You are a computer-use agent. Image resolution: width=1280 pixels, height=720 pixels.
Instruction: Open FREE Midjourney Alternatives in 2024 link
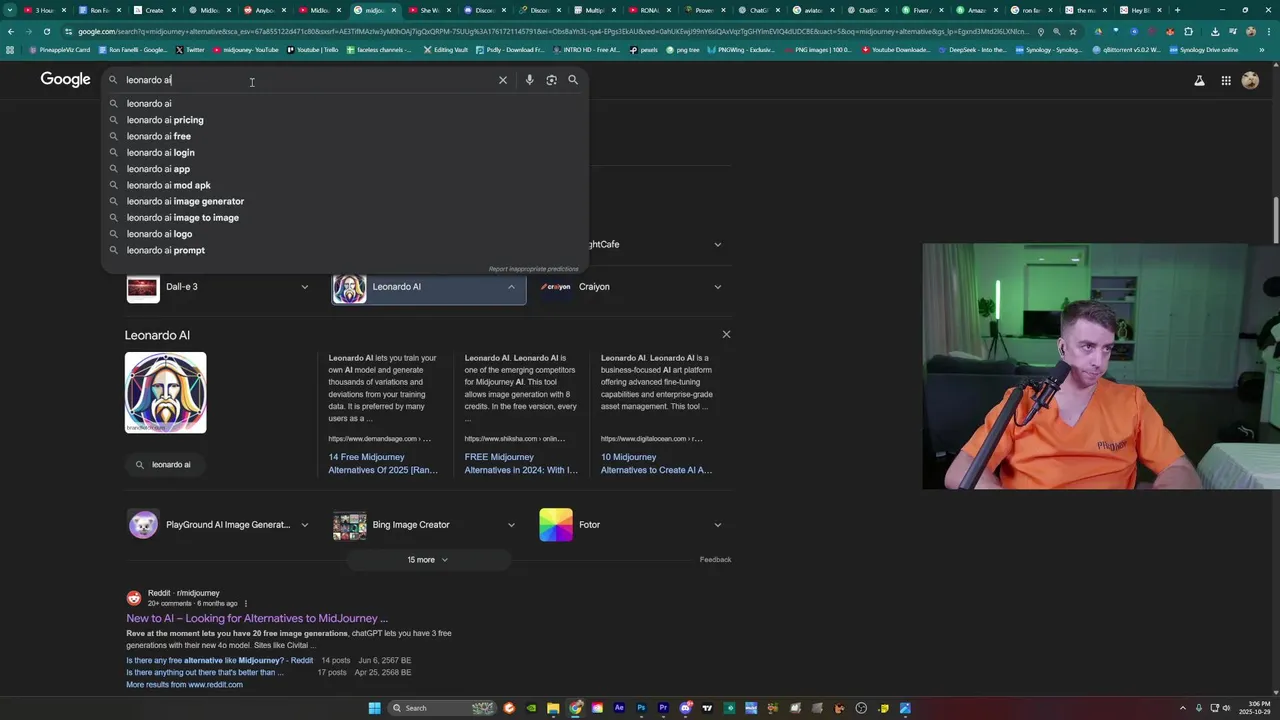(x=521, y=463)
